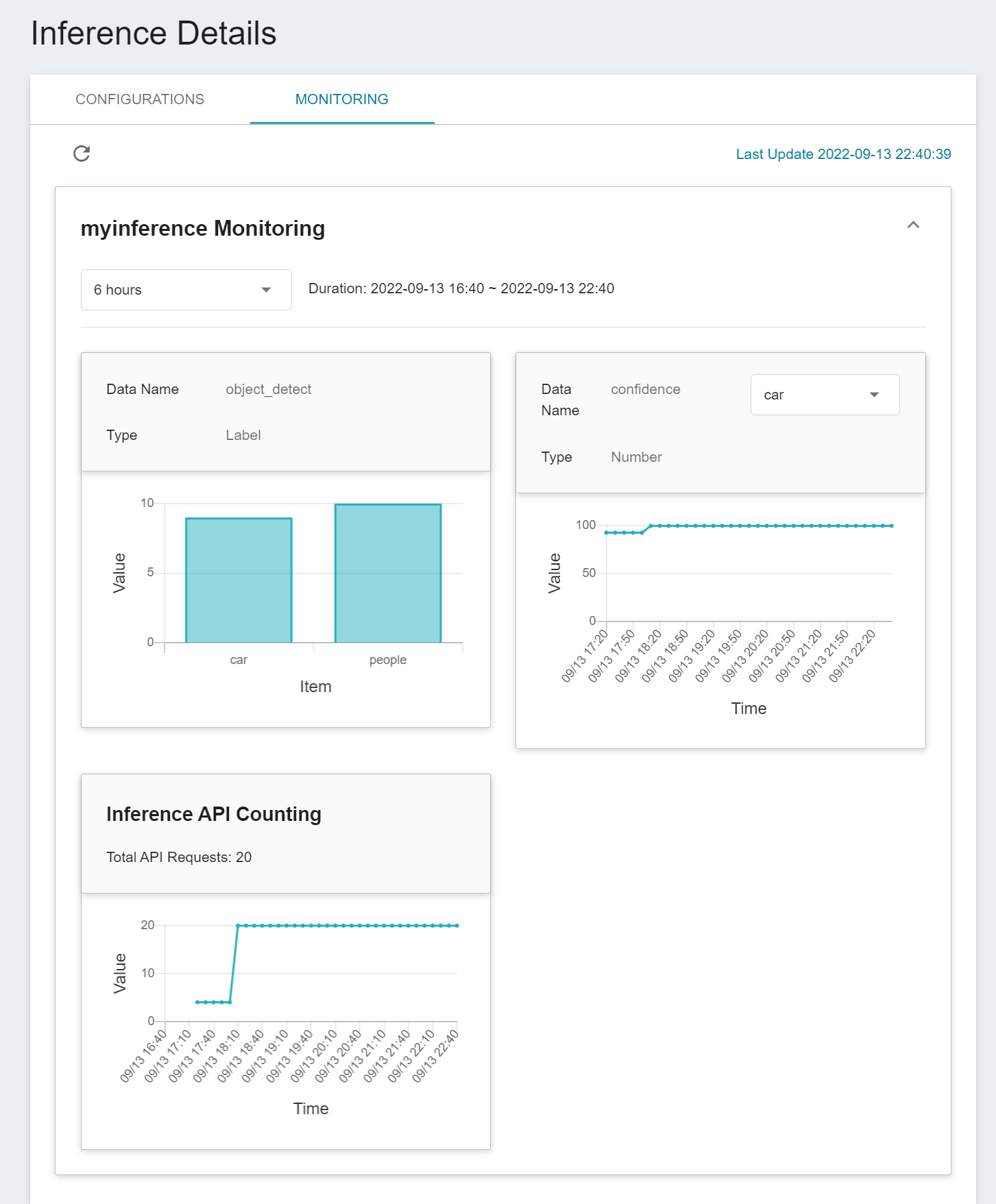
Task: Click the Inference API Counting heading
Action: 214,814
